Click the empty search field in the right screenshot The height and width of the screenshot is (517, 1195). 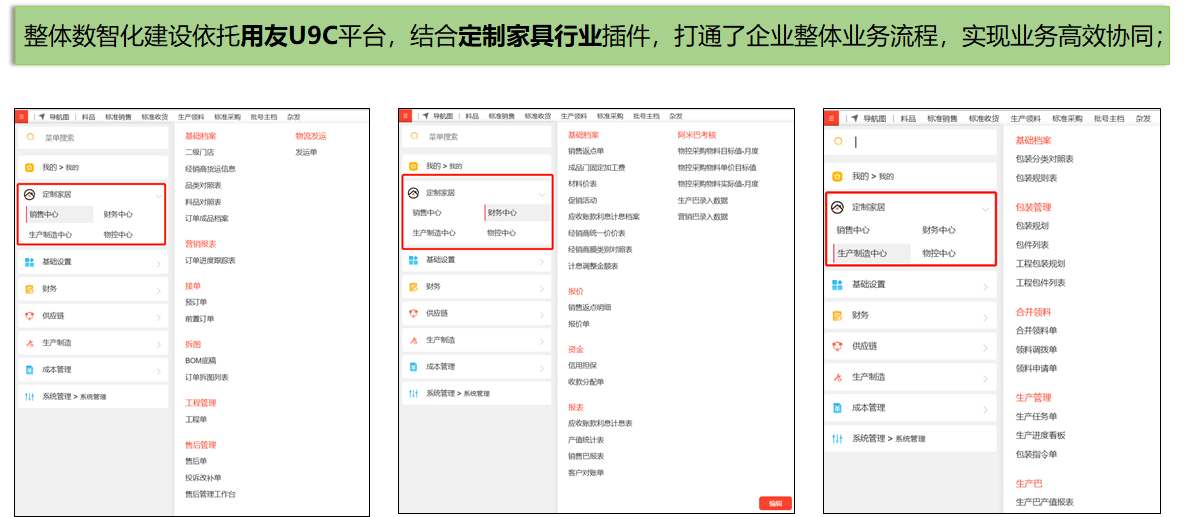point(913,142)
